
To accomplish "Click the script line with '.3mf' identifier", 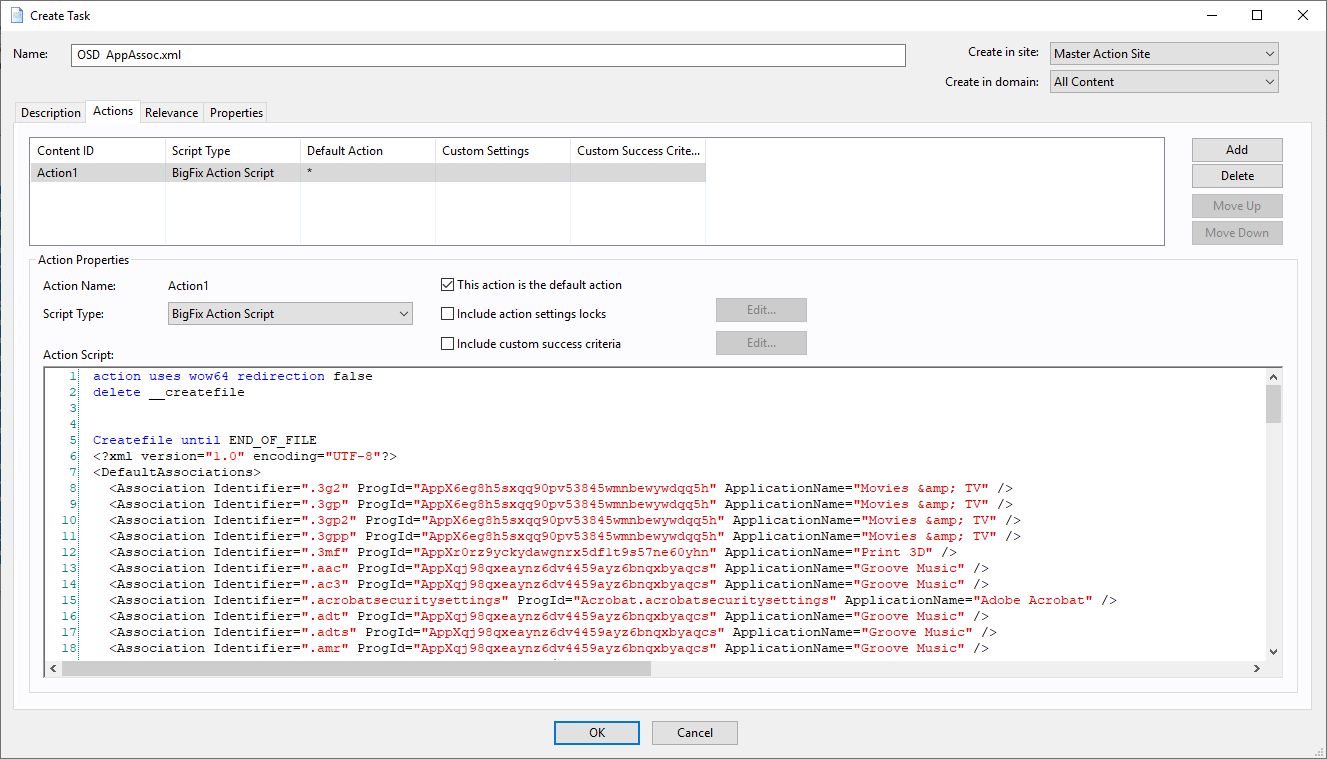I will point(533,552).
